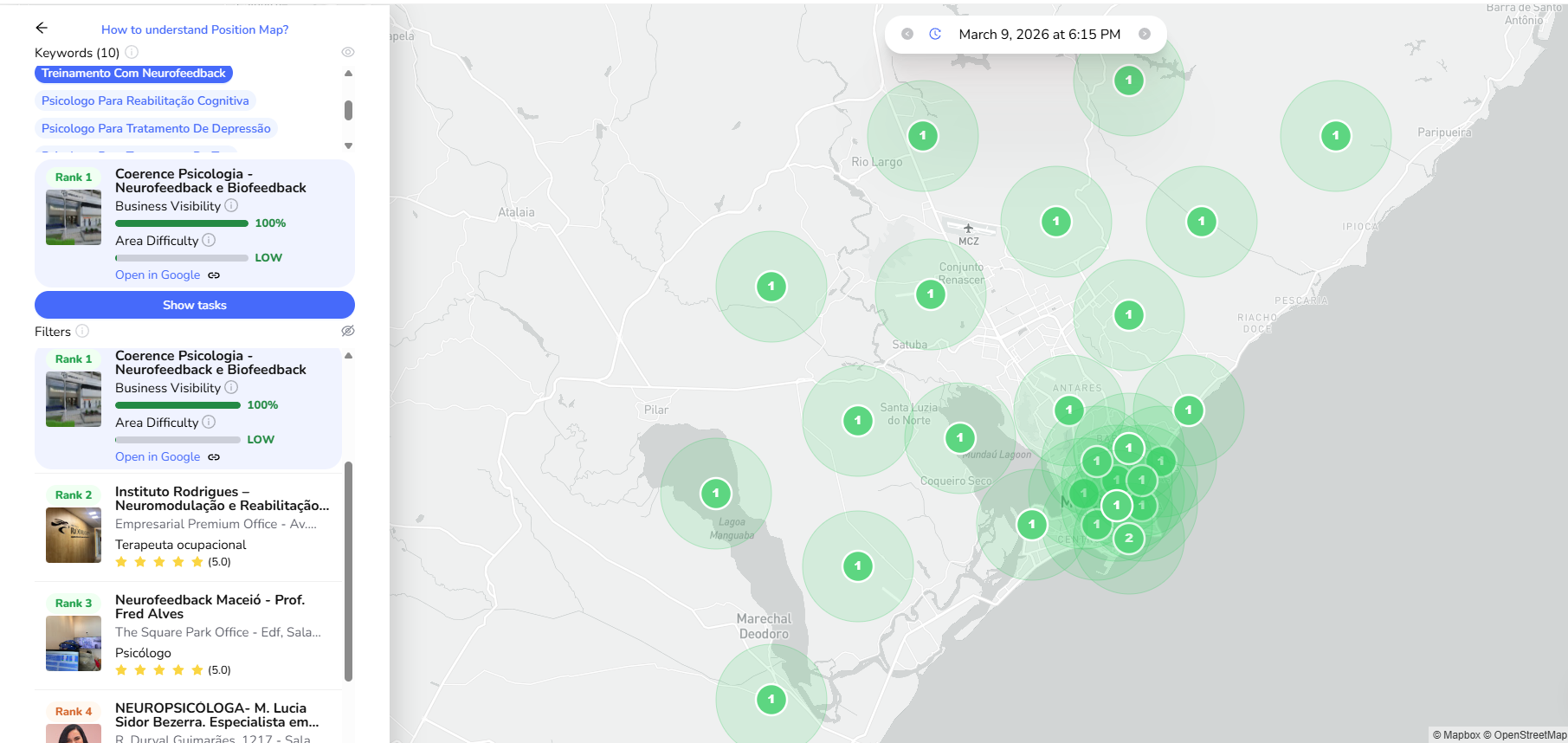Click Business Visibility progress bar above Show tasks

click(x=182, y=223)
